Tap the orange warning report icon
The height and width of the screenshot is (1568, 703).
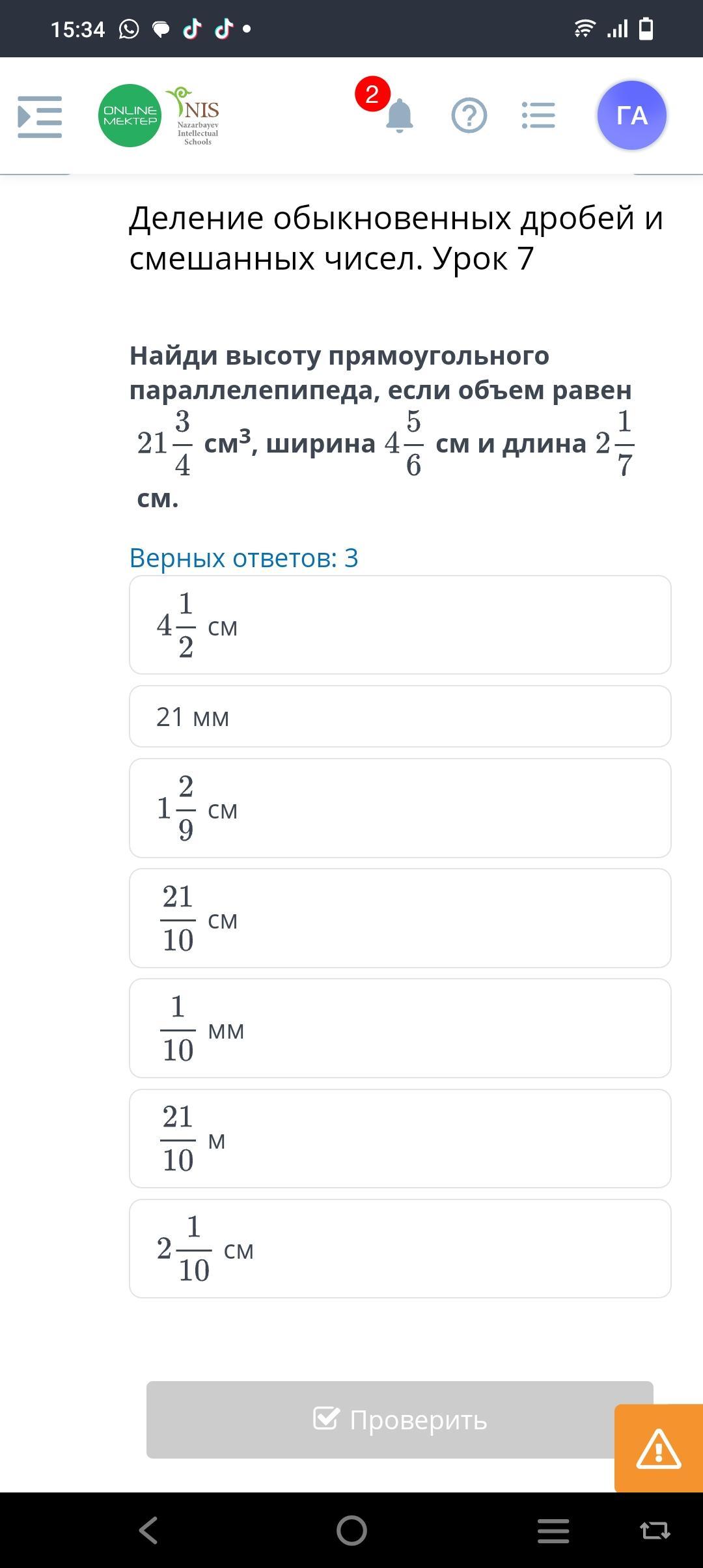click(659, 1448)
